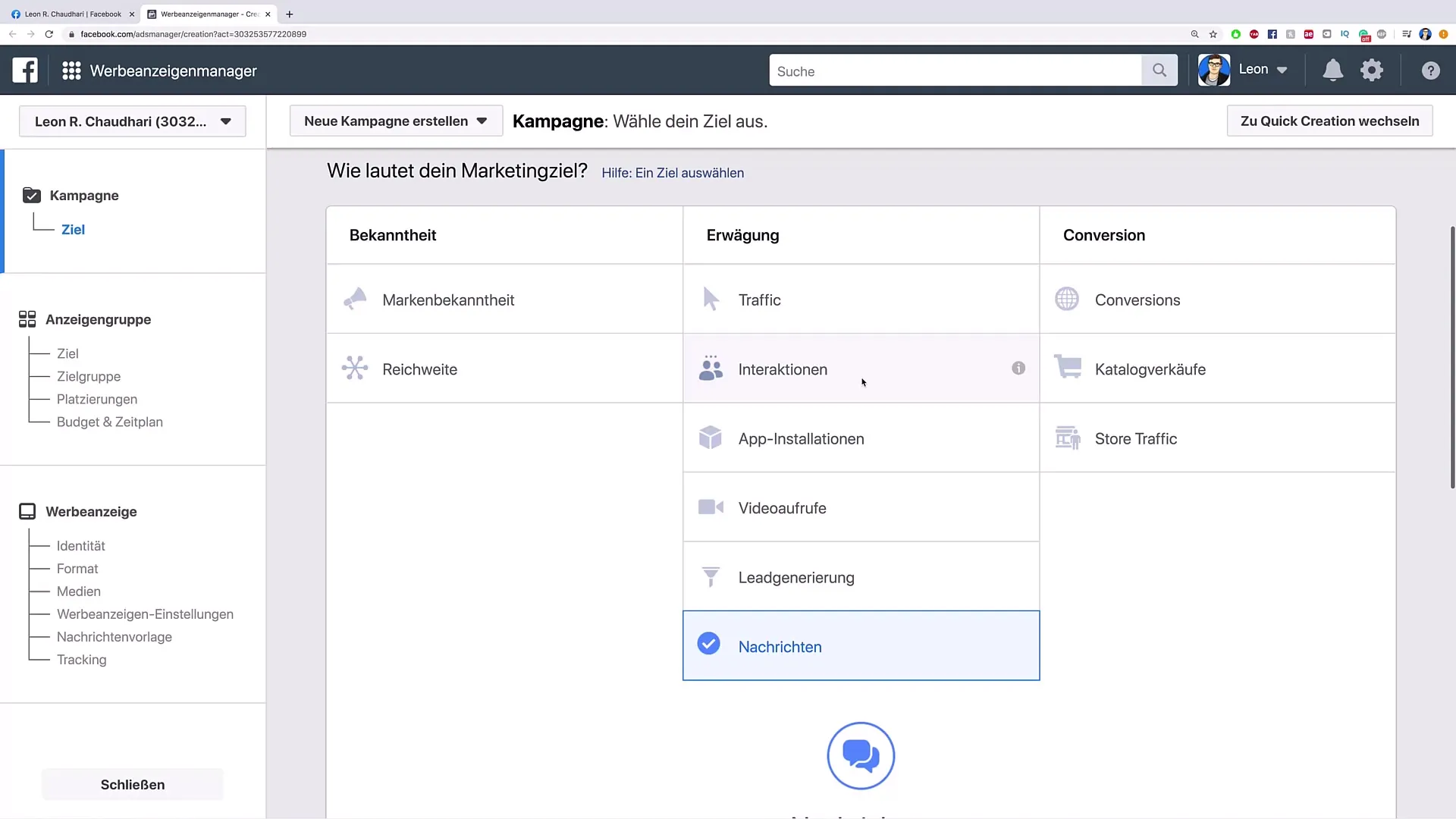Screen dimensions: 1456x819
Task: Select the Interaktionen objective icon
Action: point(710,368)
